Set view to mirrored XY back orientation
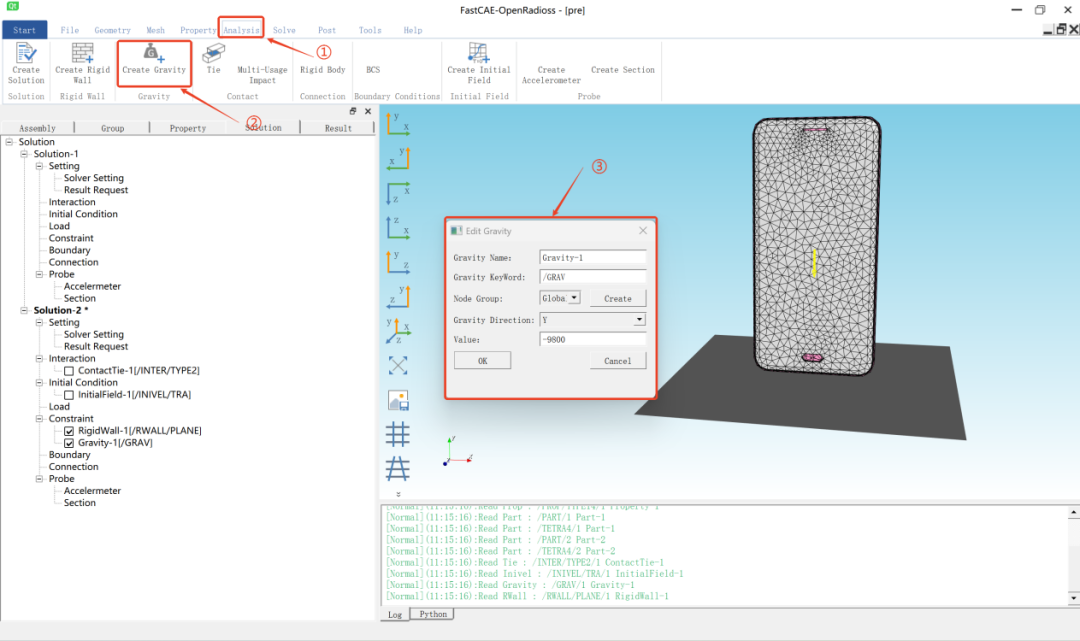Screen dimensions: 1080x641 click(x=397, y=159)
